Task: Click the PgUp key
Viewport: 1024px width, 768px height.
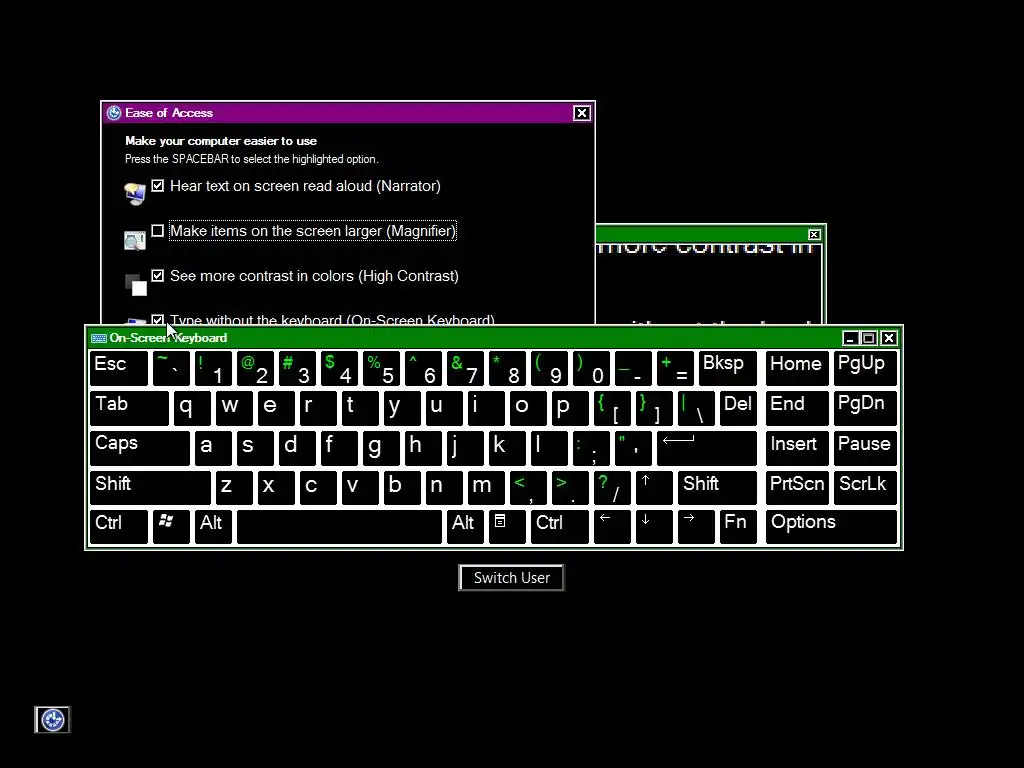Action: point(865,368)
